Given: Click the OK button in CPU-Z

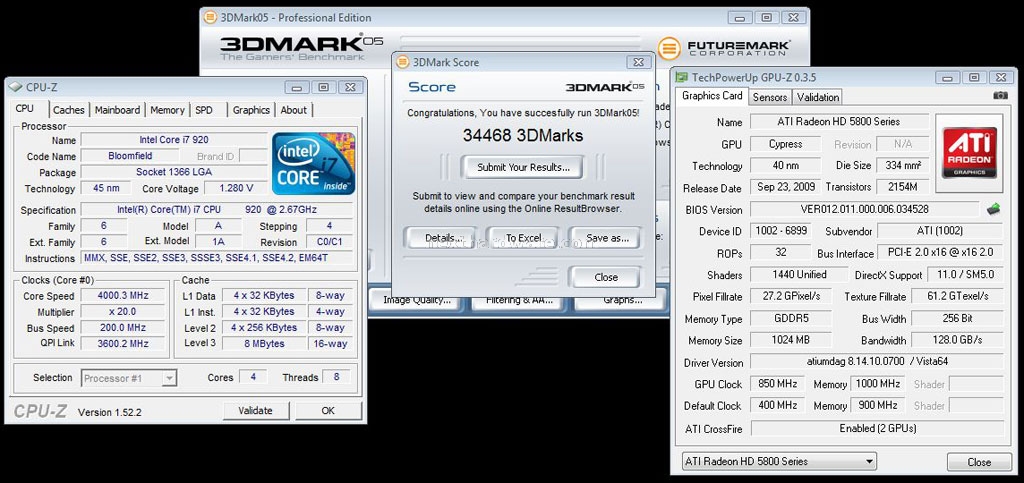Looking at the screenshot, I should [x=328, y=411].
